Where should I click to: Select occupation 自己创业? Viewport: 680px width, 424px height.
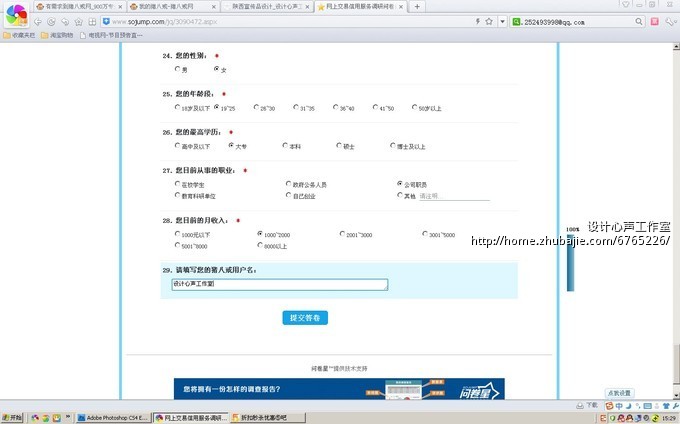(288, 195)
